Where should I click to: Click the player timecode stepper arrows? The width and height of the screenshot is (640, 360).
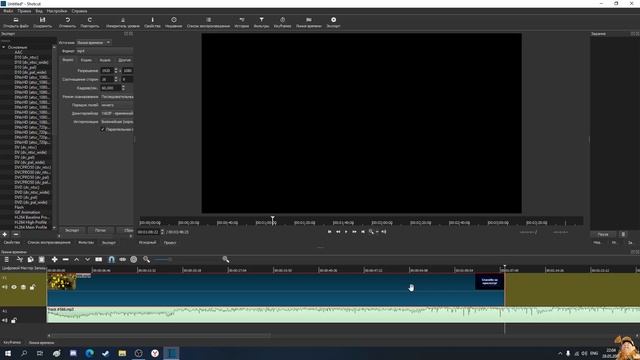[x=162, y=232]
